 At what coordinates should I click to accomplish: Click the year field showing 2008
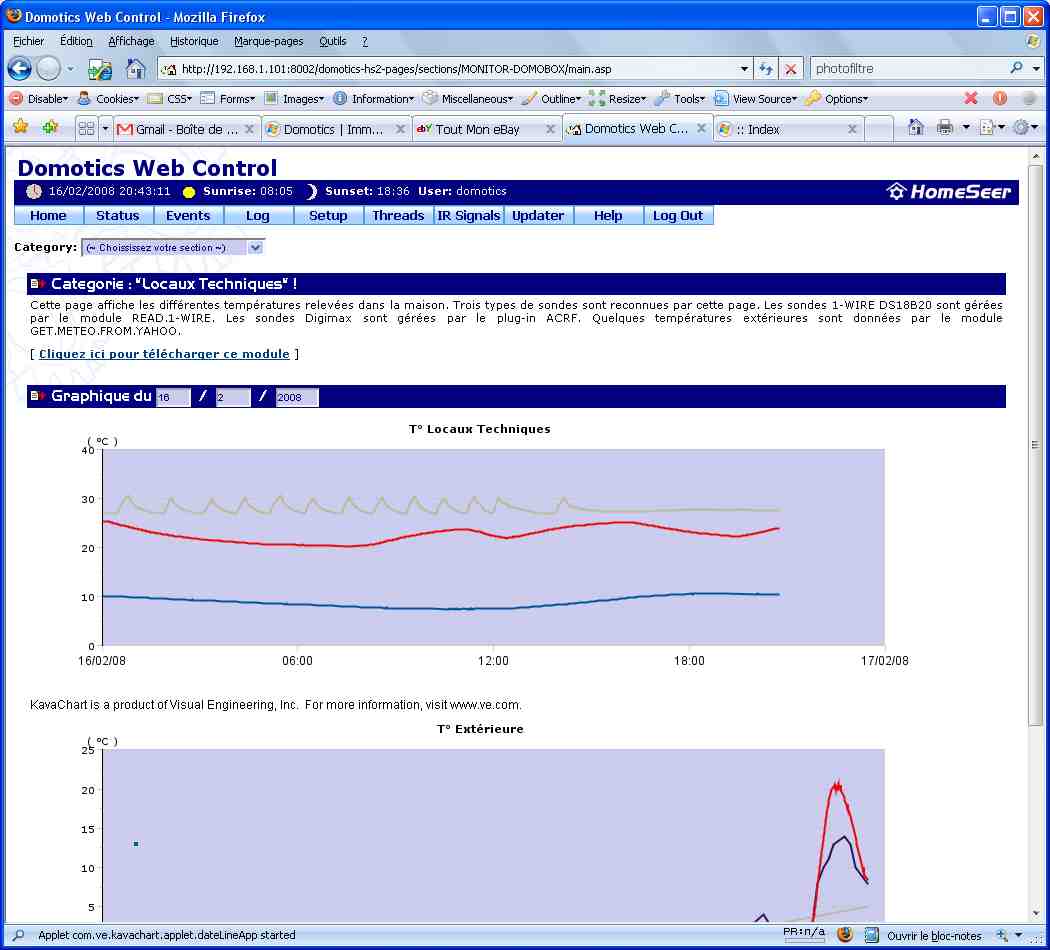coord(297,397)
